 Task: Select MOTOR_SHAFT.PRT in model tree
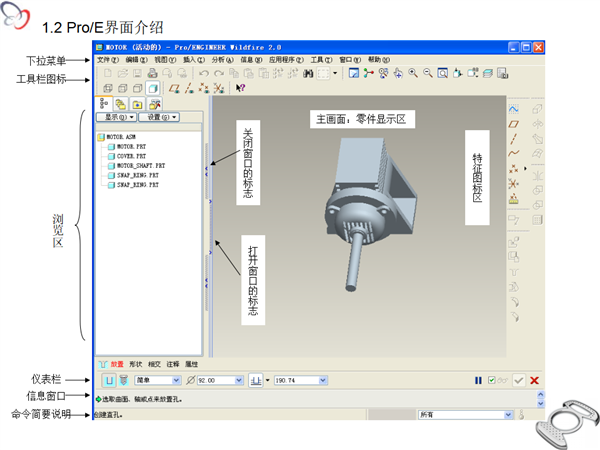[x=137, y=166]
